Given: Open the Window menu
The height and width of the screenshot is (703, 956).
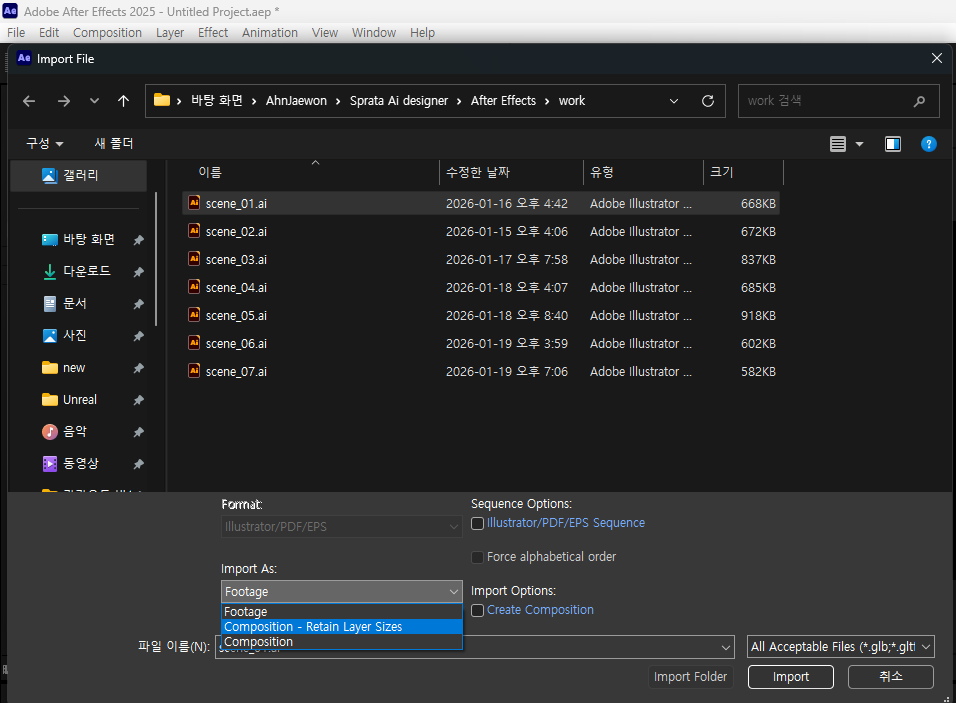Looking at the screenshot, I should (x=374, y=33).
